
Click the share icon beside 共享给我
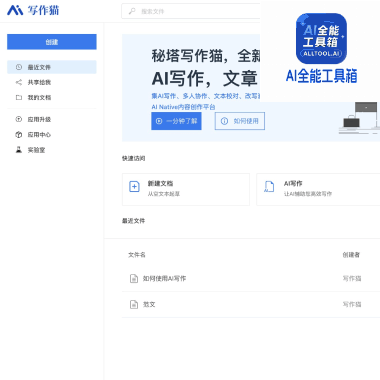pos(19,82)
